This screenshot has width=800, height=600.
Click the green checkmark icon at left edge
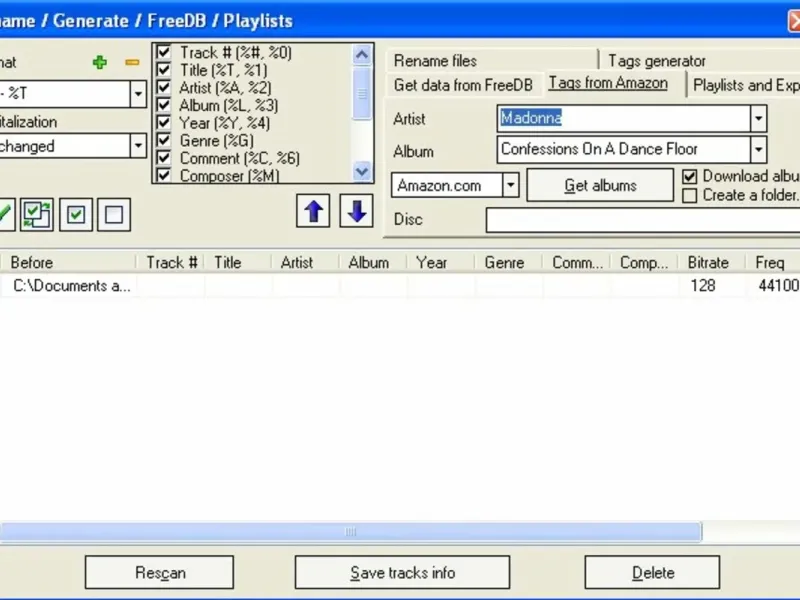coord(6,214)
